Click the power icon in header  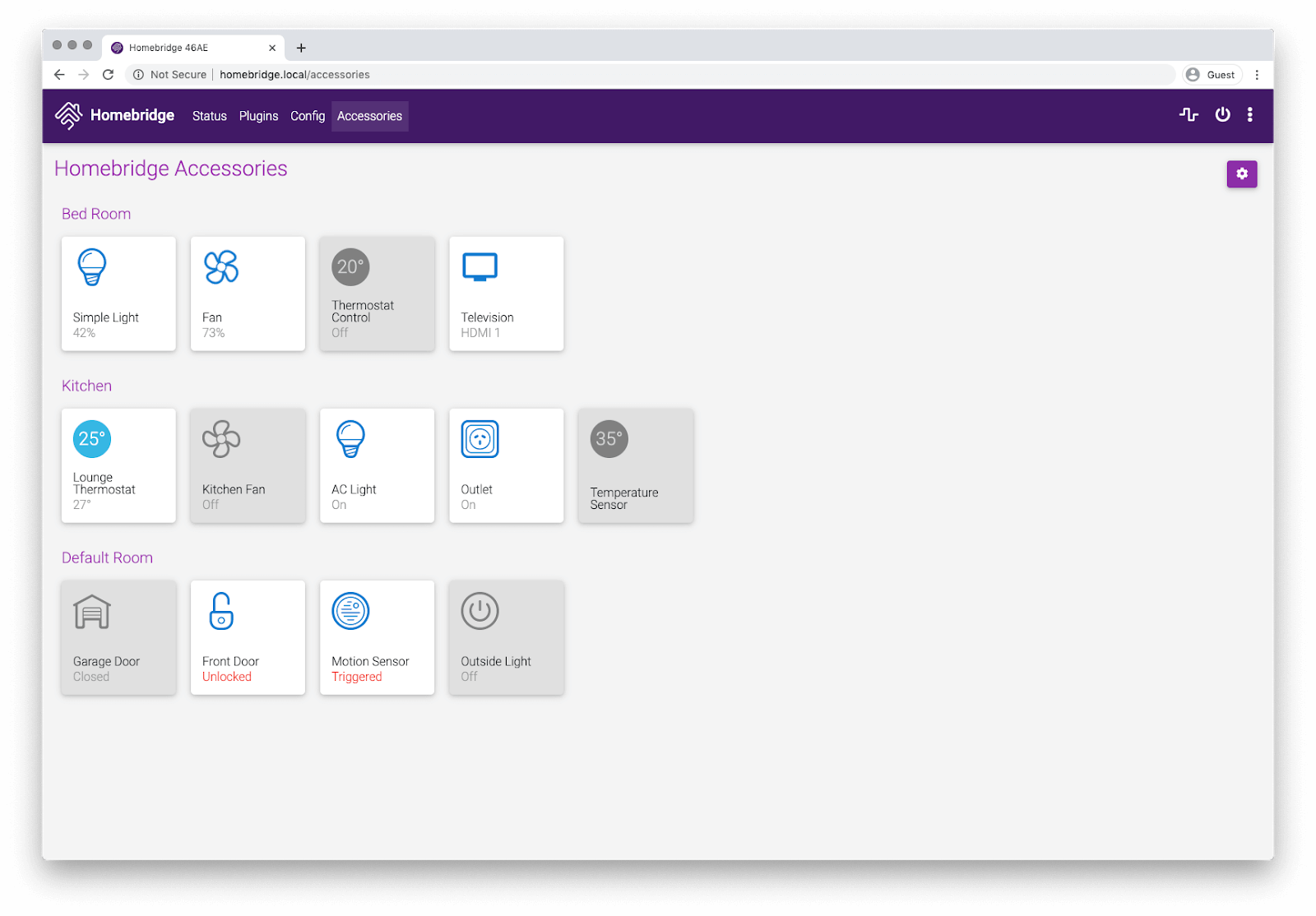pos(1222,115)
